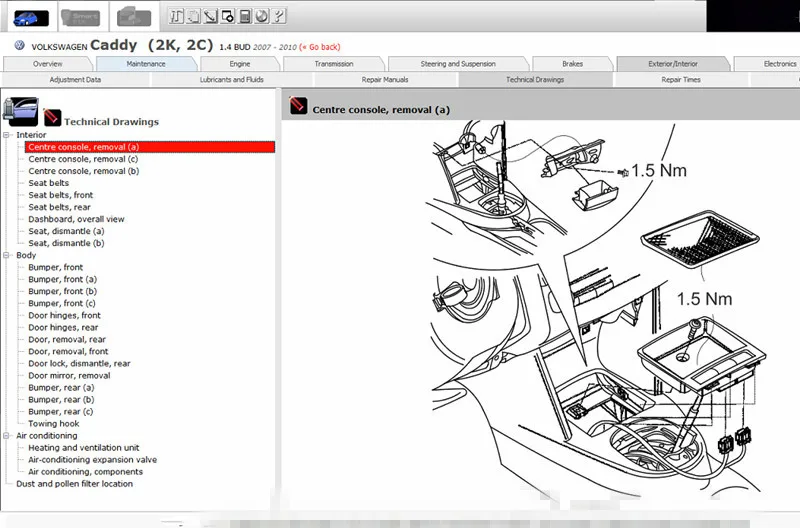
Task: Select the Transmission tab
Action: 334,64
